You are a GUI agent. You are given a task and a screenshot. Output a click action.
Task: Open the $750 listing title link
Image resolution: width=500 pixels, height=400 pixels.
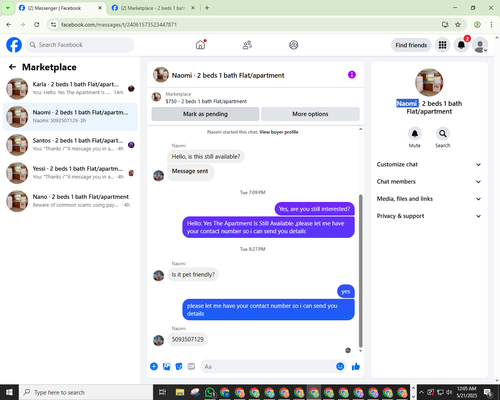pos(206,101)
